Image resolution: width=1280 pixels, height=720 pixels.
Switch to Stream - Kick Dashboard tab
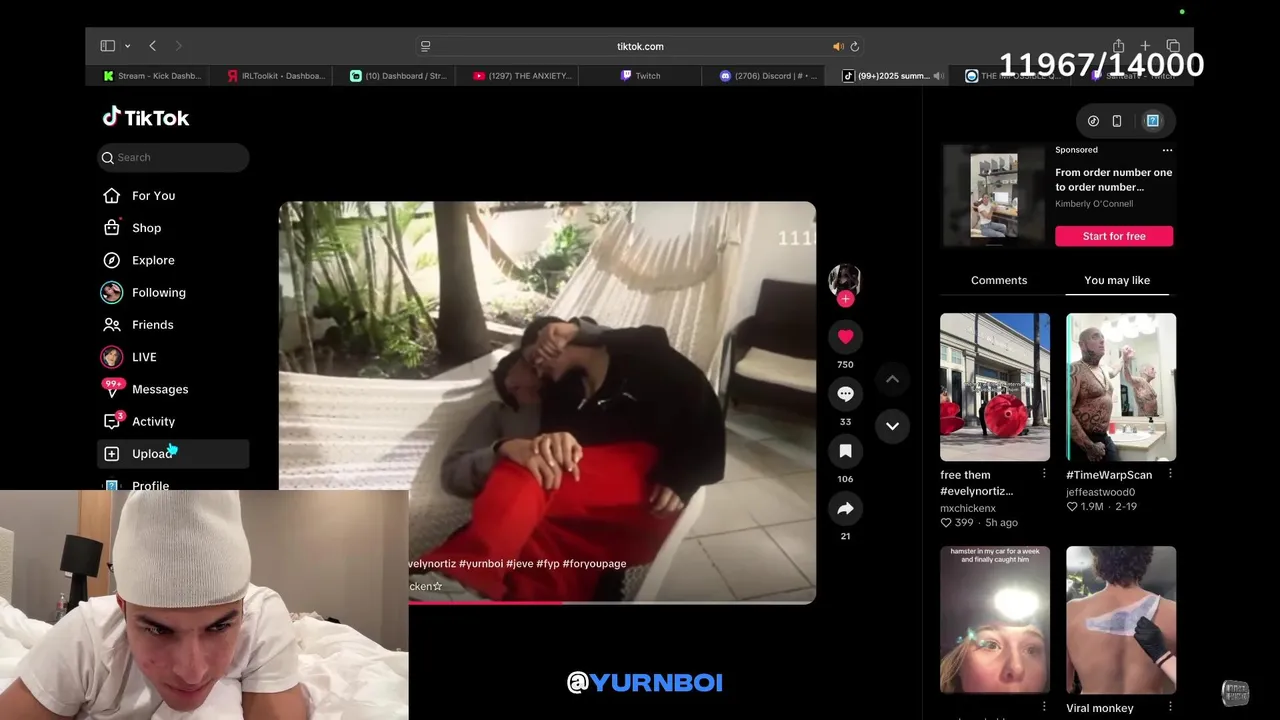click(x=153, y=76)
